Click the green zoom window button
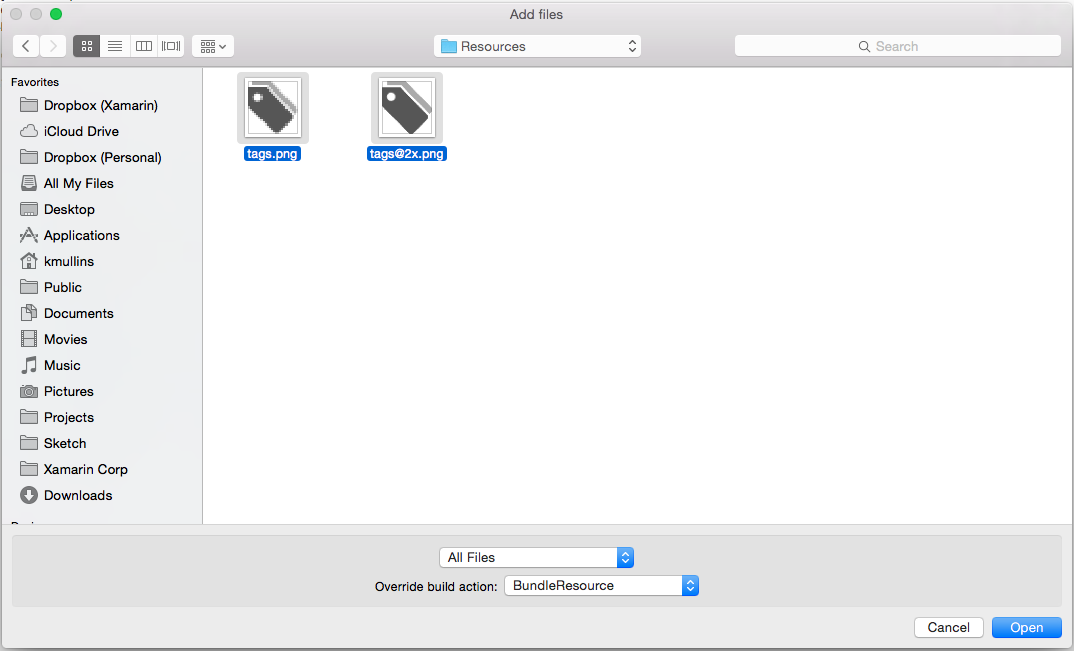Screen dimensions: 1074x651 (56, 14)
